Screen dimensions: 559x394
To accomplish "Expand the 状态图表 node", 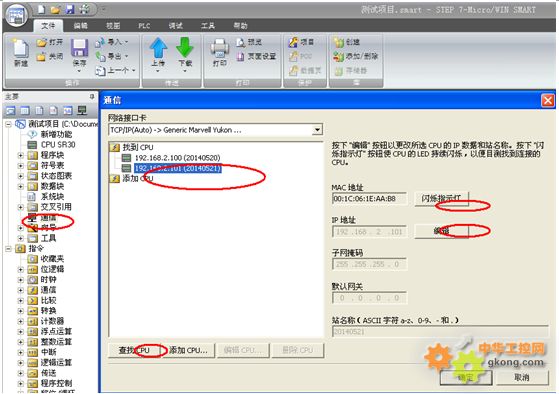I will click(21, 176).
